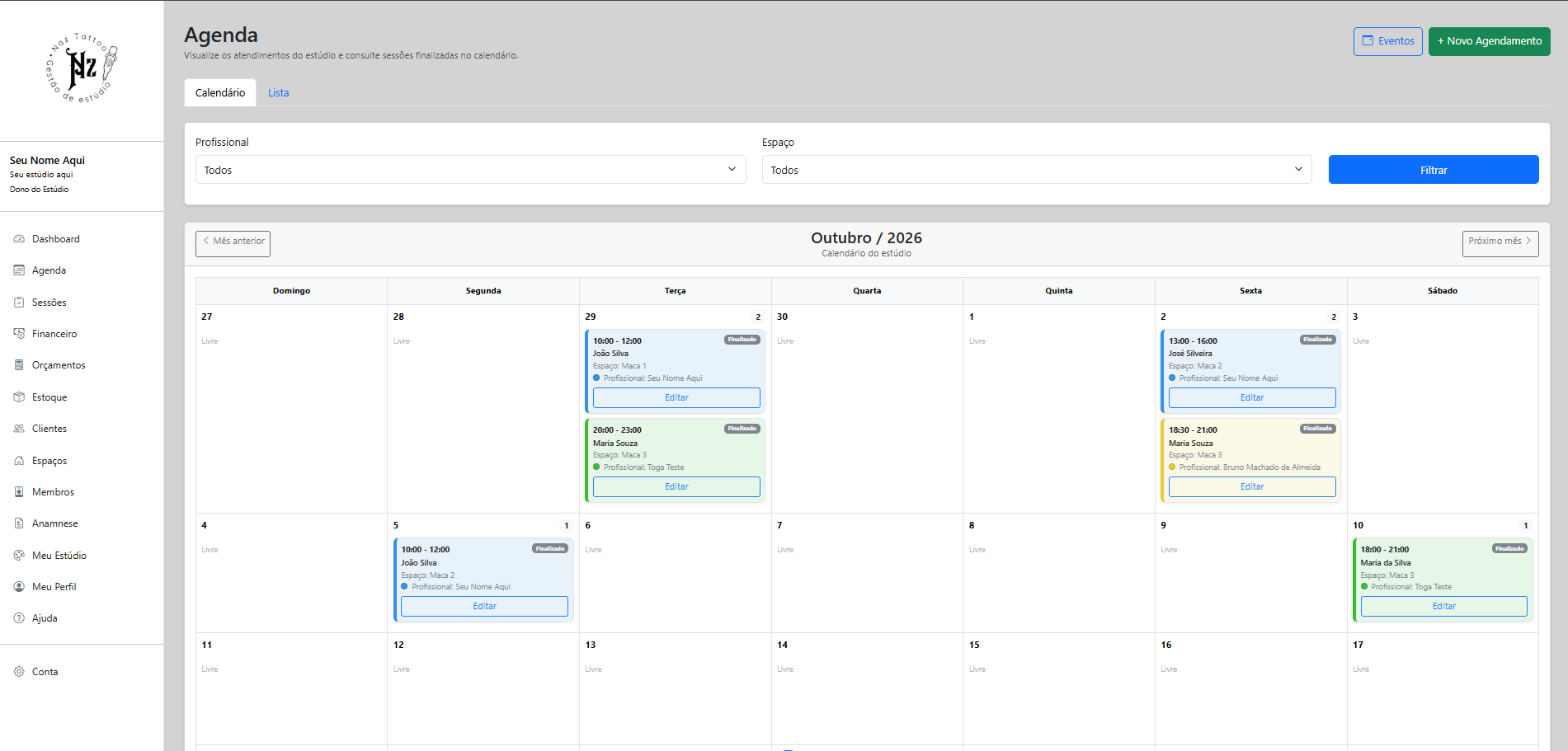Click 'Espaço: Maca 3' on Maria da Silva card
Image resolution: width=1568 pixels, height=751 pixels.
point(1387,575)
